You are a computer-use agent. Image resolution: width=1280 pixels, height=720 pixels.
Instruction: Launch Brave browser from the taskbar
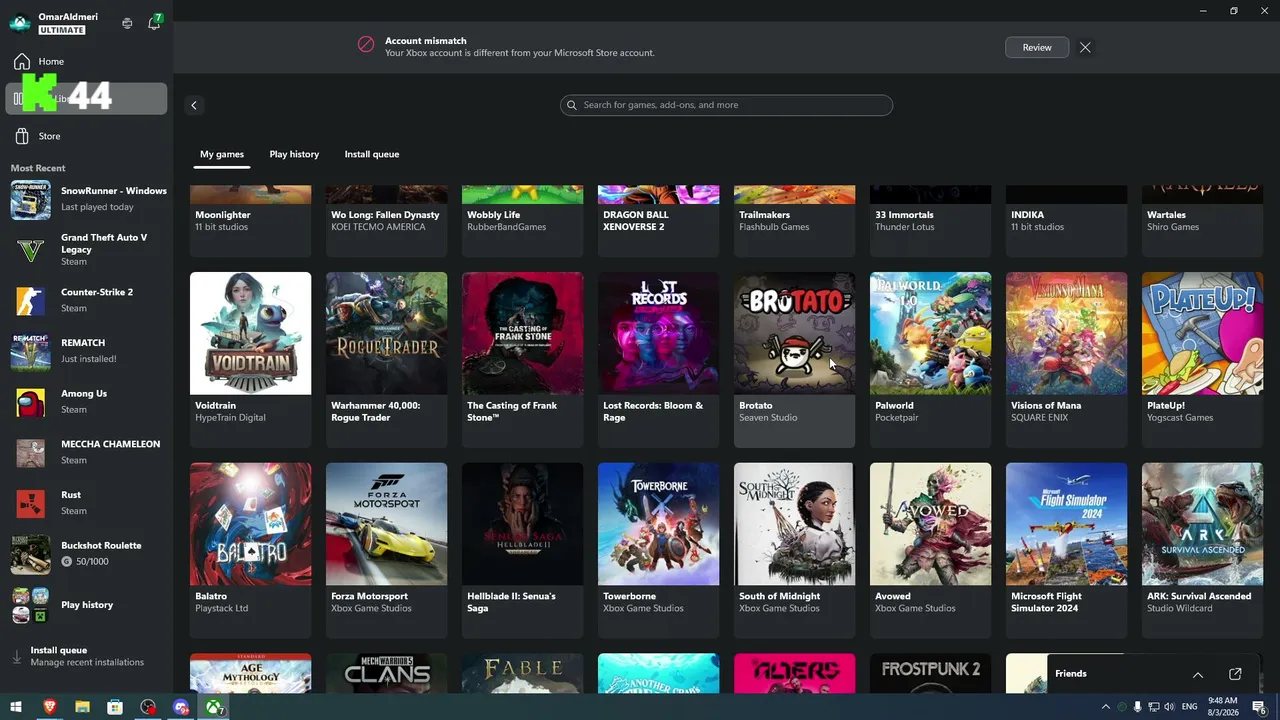point(49,707)
